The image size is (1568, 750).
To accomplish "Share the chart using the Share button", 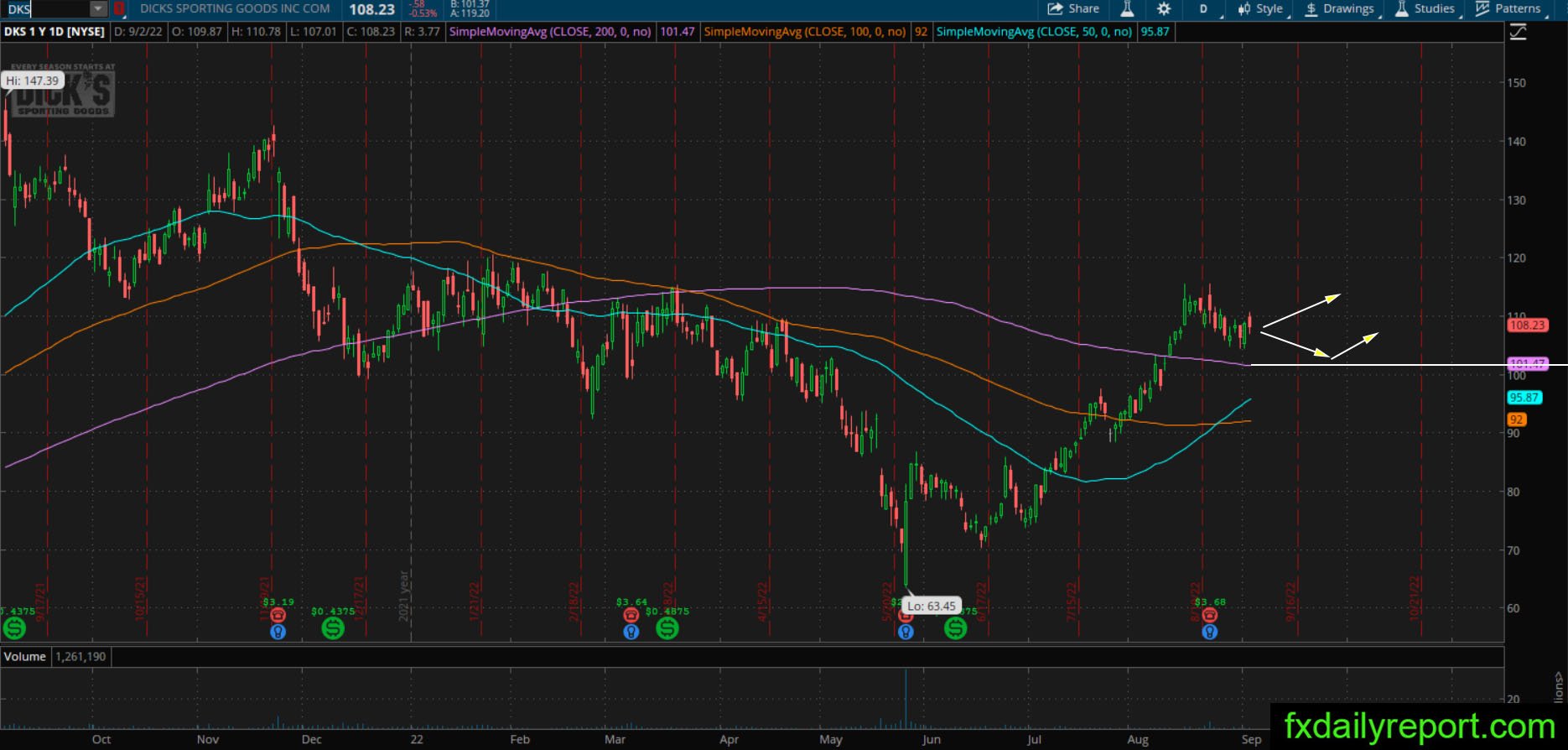I will click(x=1073, y=9).
